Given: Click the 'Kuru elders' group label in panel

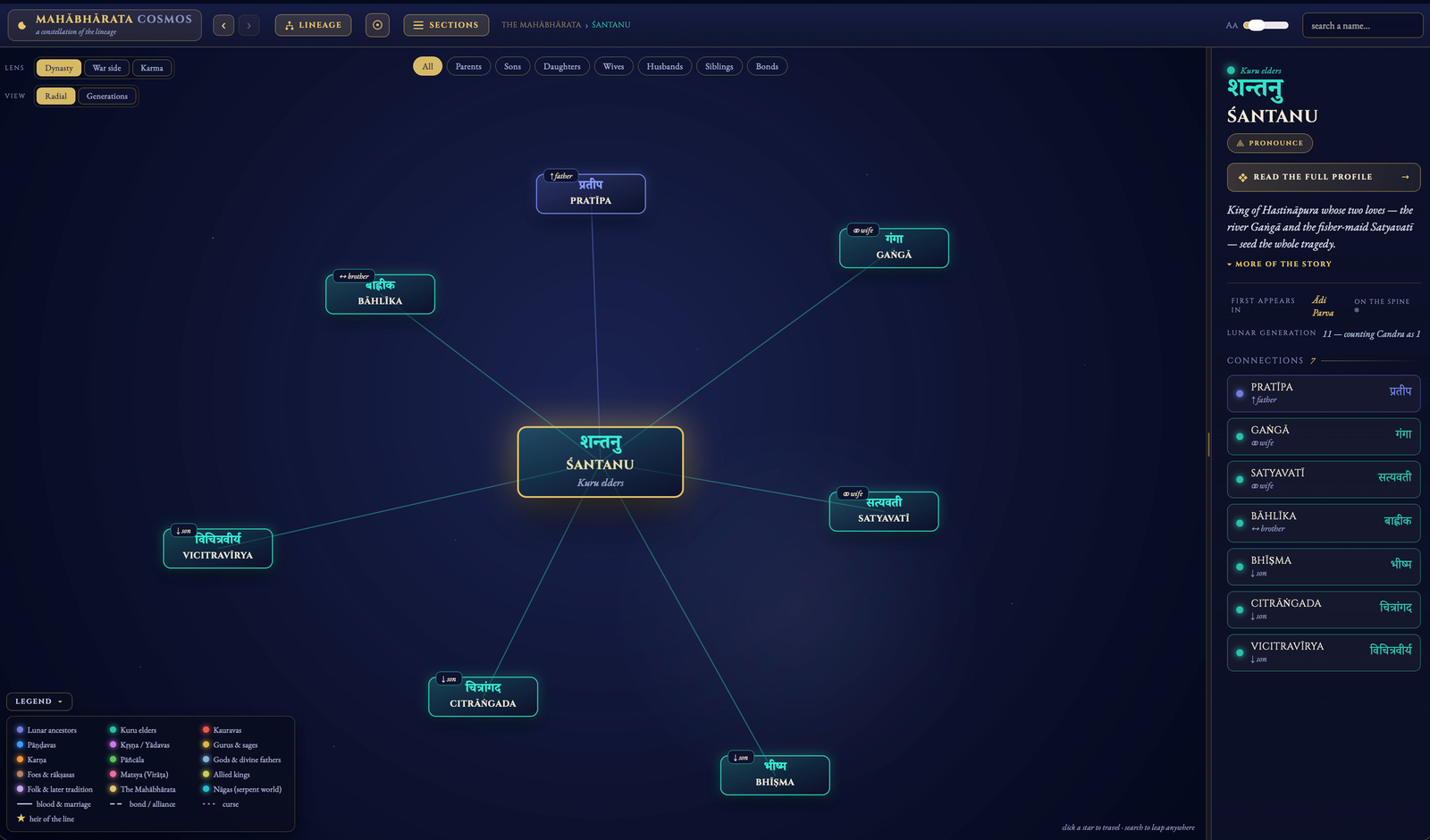Looking at the screenshot, I should [x=1261, y=71].
